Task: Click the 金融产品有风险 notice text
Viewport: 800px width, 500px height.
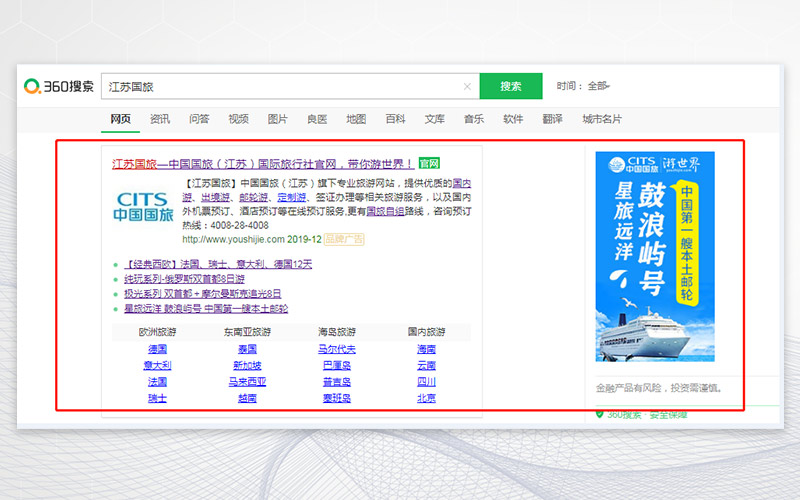Action: 659,388
